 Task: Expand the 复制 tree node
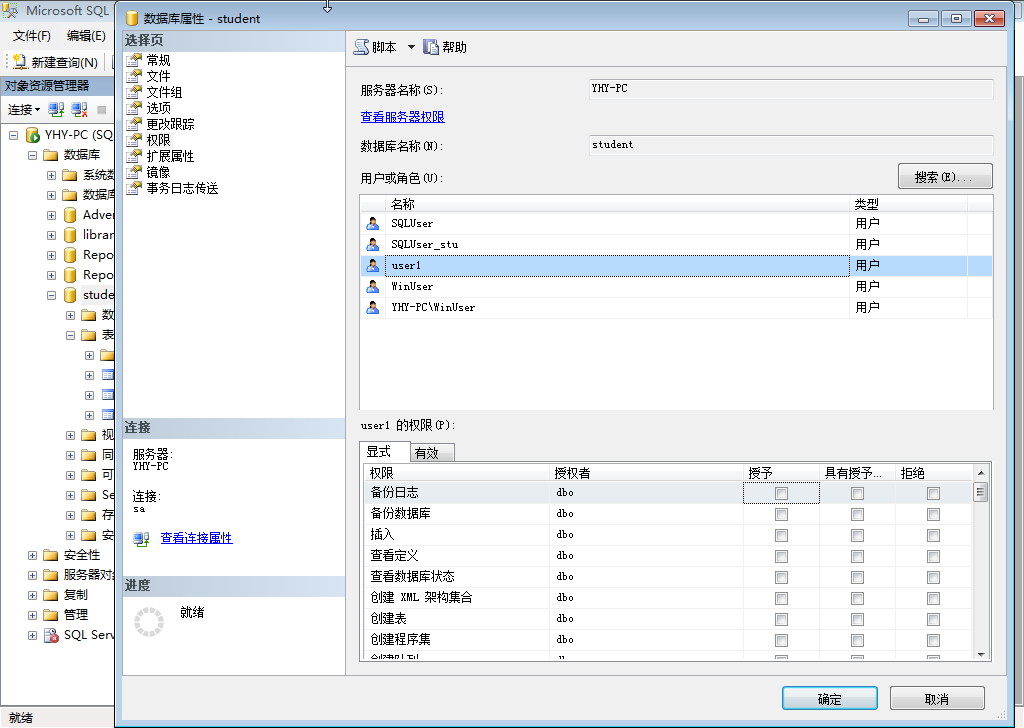(32, 595)
